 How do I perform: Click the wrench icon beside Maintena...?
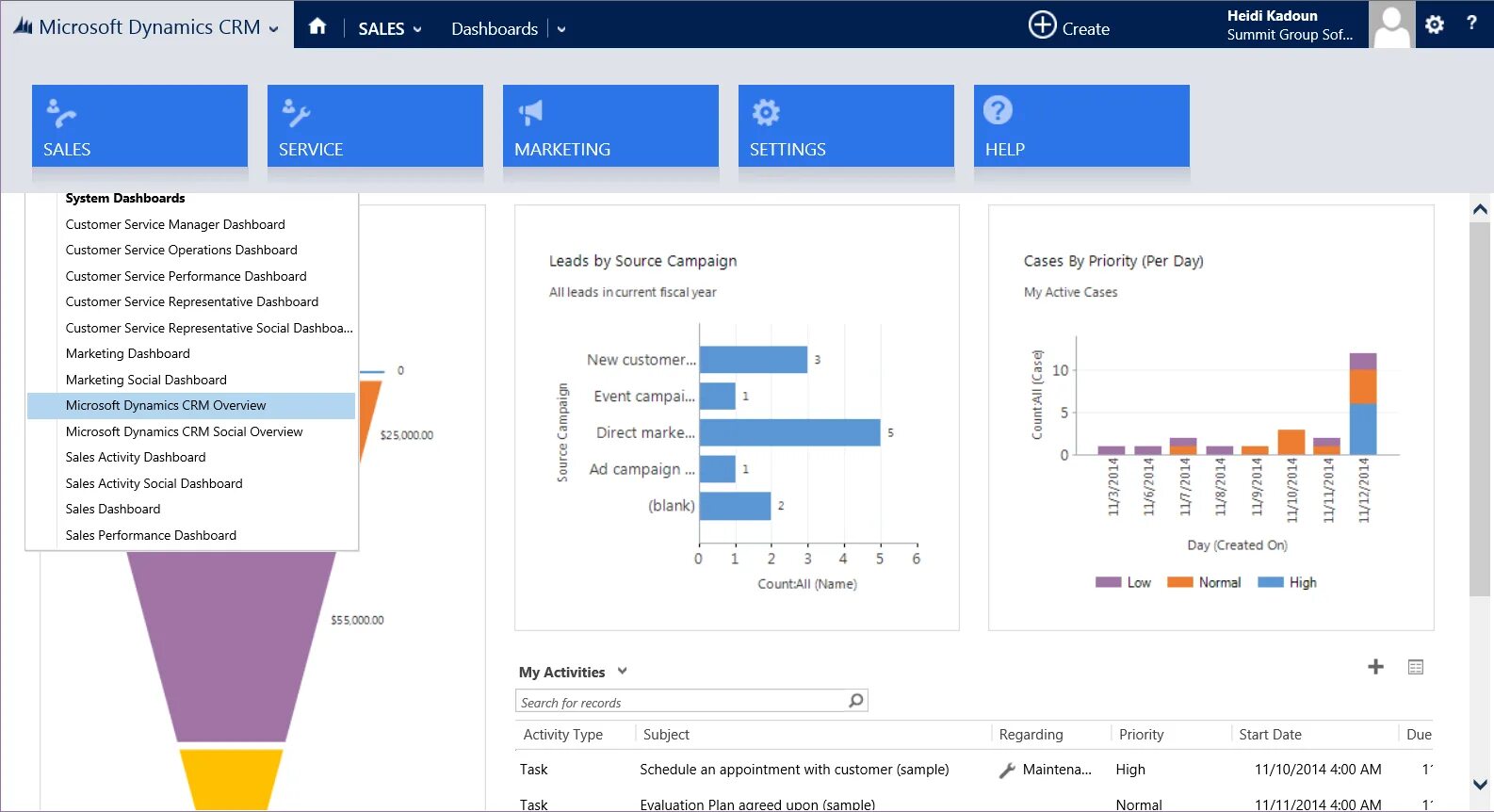pos(1007,771)
